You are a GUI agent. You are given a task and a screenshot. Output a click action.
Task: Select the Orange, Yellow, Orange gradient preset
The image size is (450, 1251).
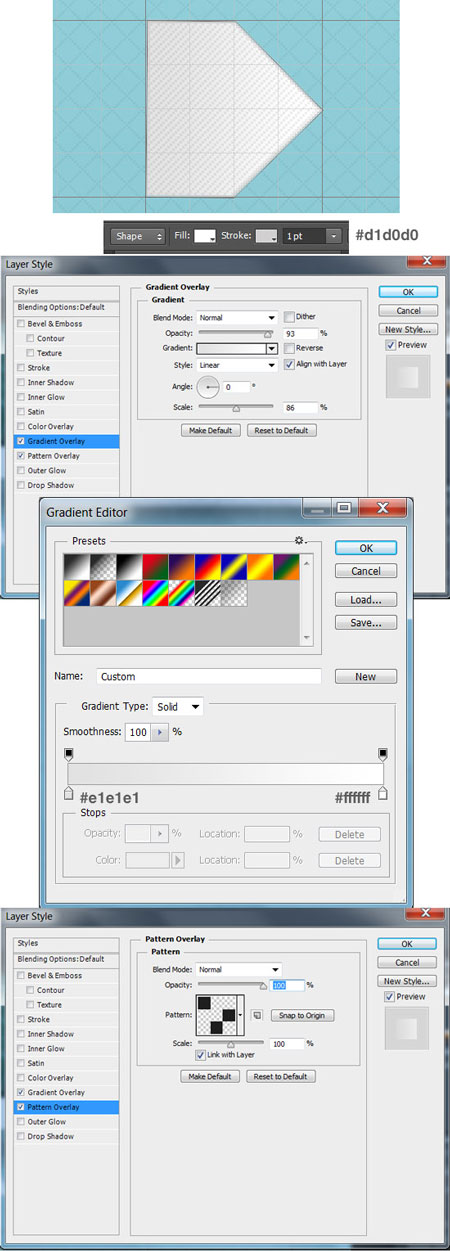tap(258, 566)
